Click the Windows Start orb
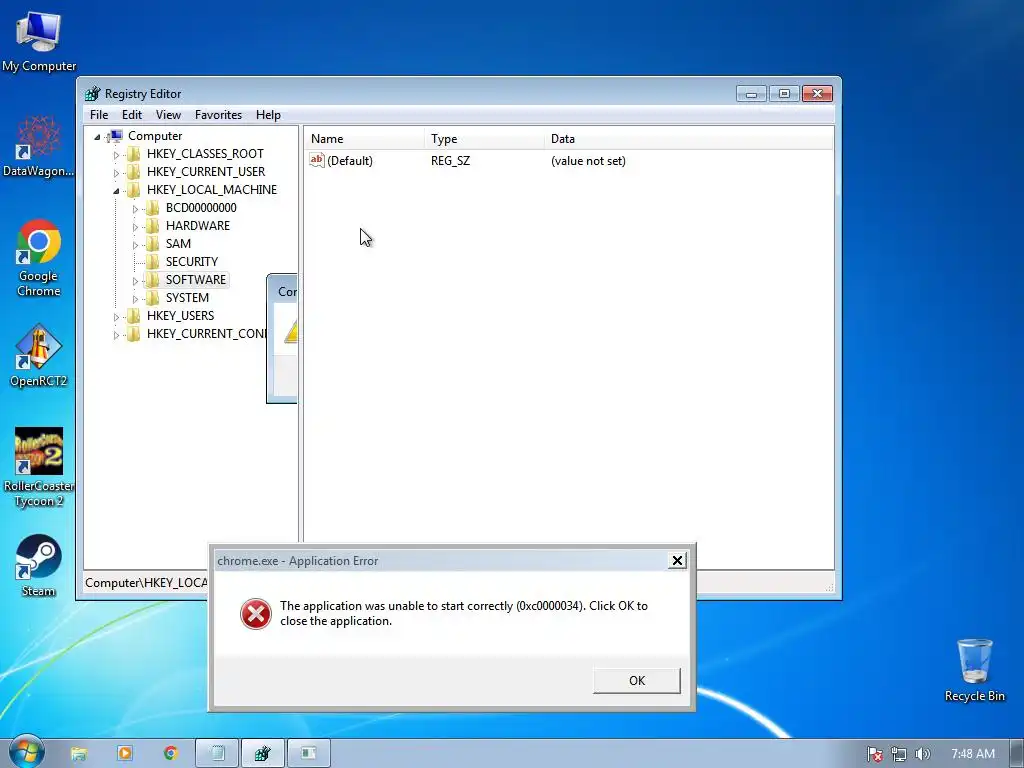 (27, 752)
